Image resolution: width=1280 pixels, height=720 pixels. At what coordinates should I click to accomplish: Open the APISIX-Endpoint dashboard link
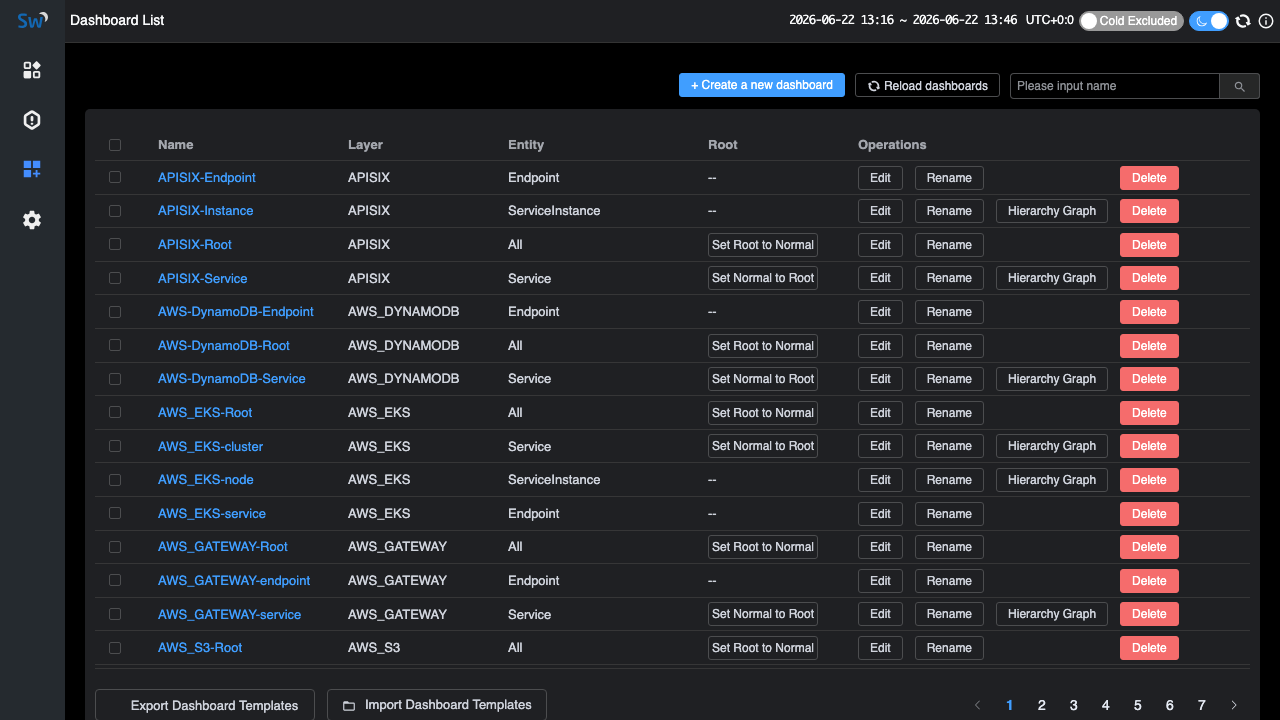207,178
